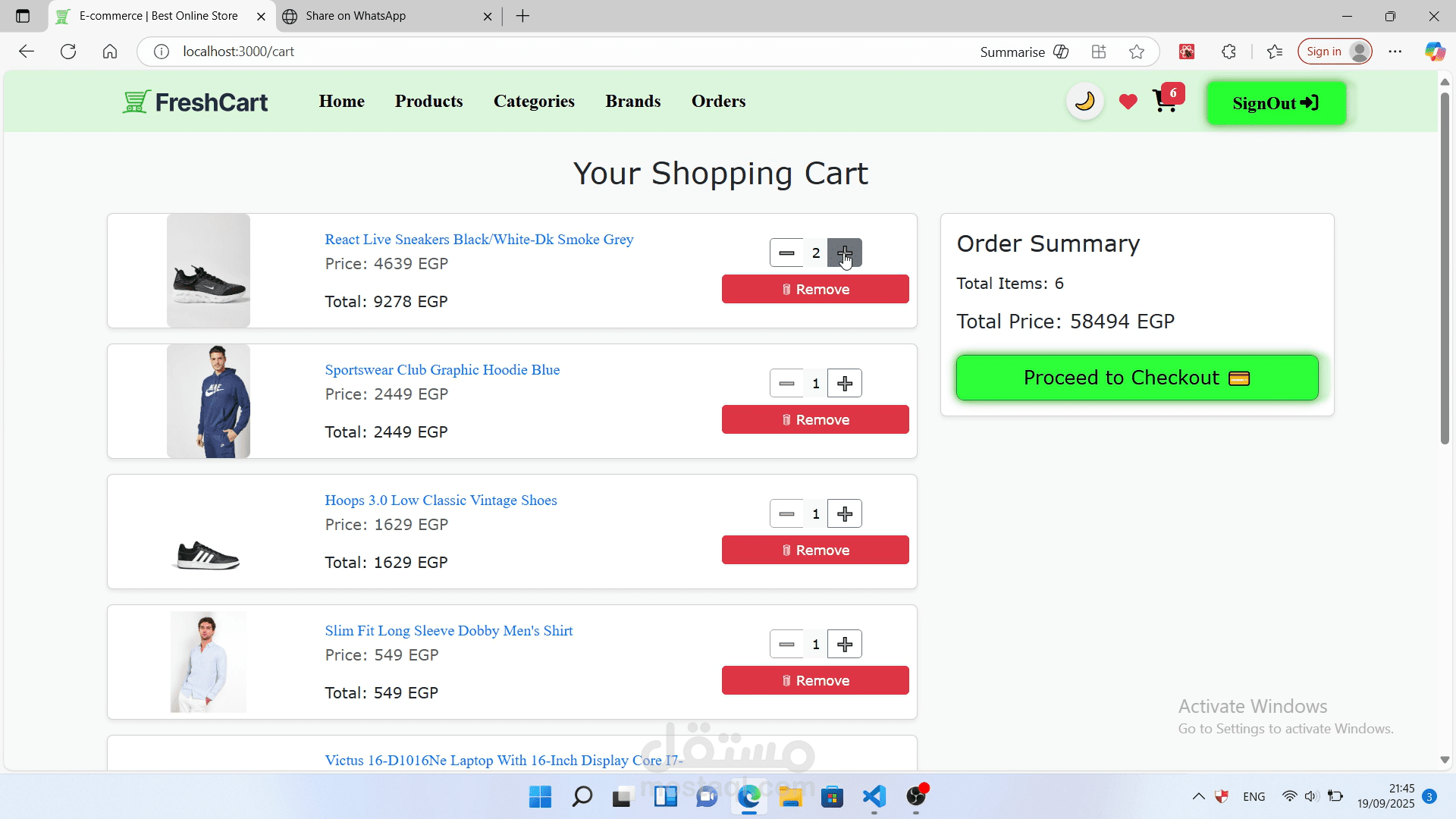This screenshot has height=819, width=1456.
Task: Open React Live Sneakers product link
Action: pos(479,240)
